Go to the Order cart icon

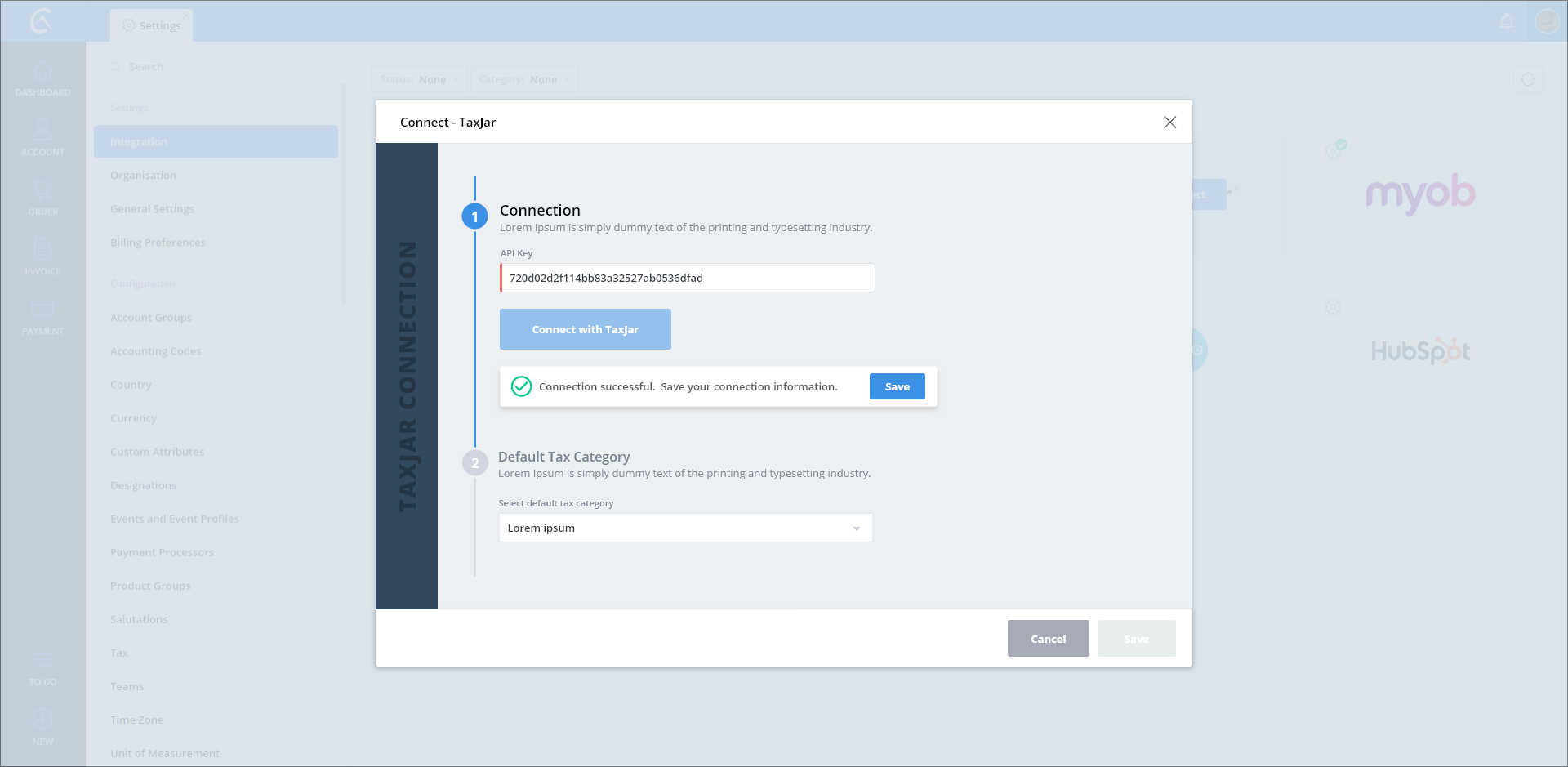[42, 191]
